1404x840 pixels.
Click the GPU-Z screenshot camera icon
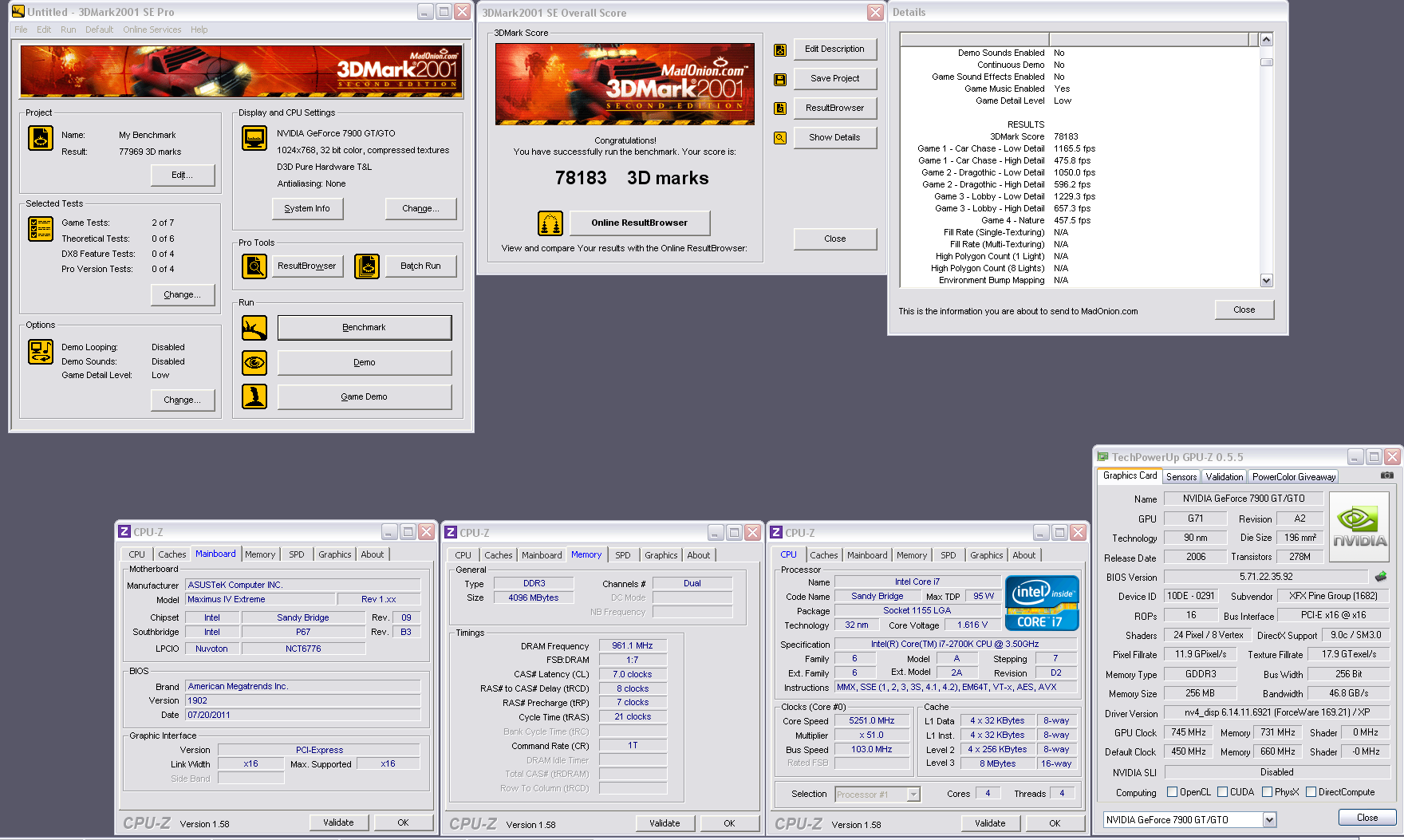pos(1387,475)
